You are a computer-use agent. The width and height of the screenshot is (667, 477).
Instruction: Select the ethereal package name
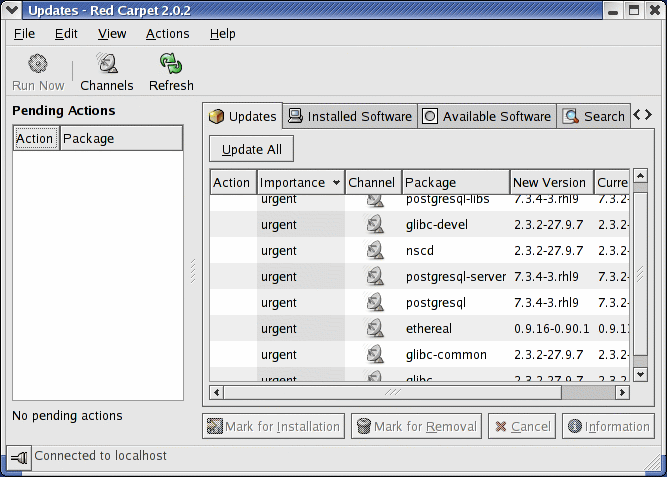tap(429, 328)
